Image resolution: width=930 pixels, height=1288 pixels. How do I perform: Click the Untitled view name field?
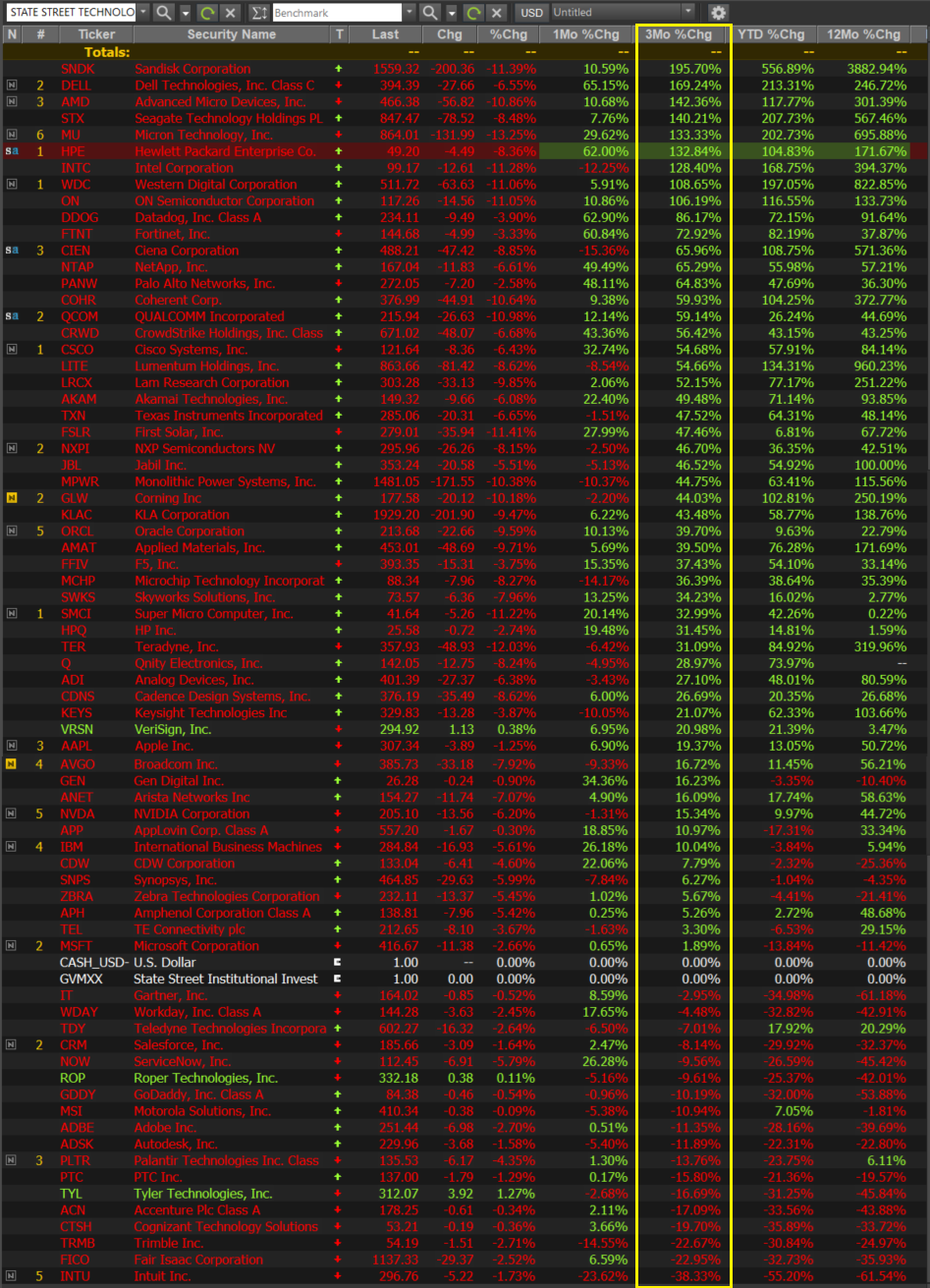tap(615, 13)
